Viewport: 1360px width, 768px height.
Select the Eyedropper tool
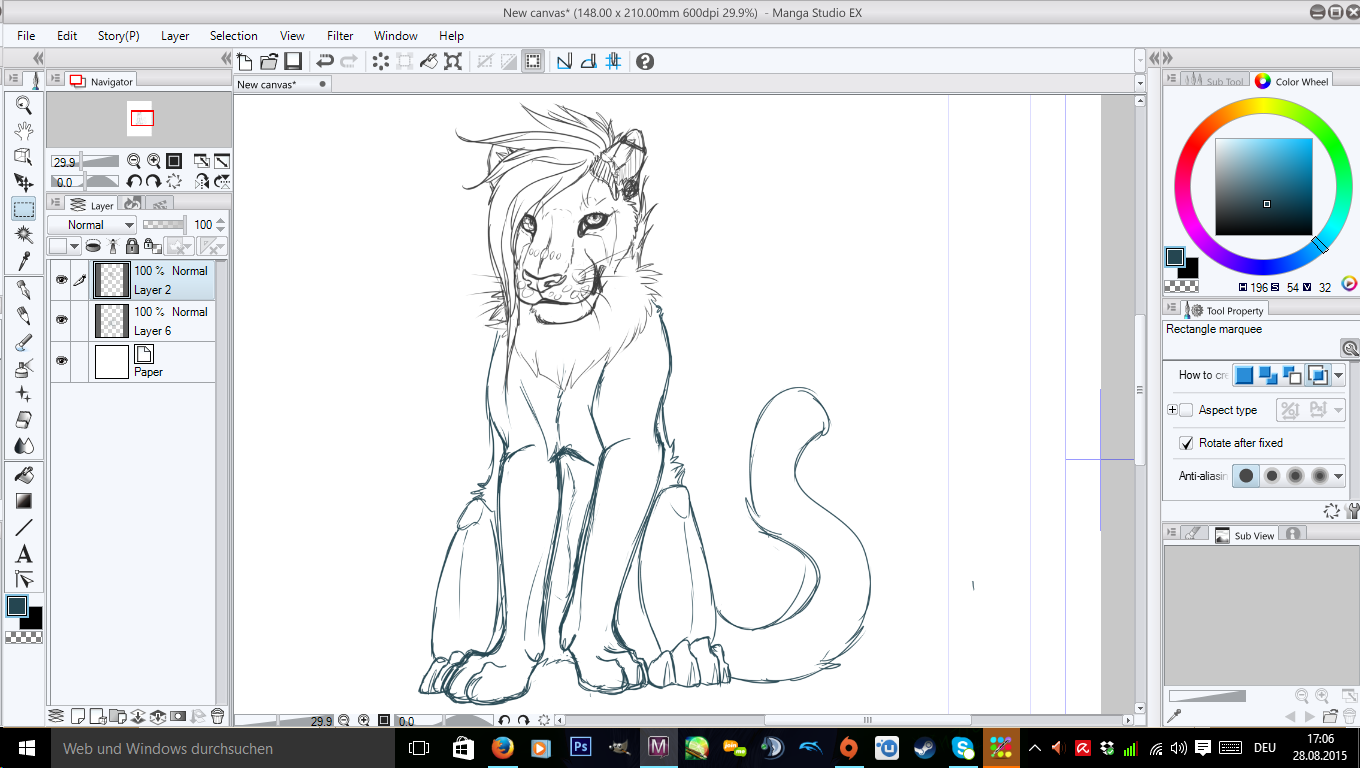(x=24, y=261)
